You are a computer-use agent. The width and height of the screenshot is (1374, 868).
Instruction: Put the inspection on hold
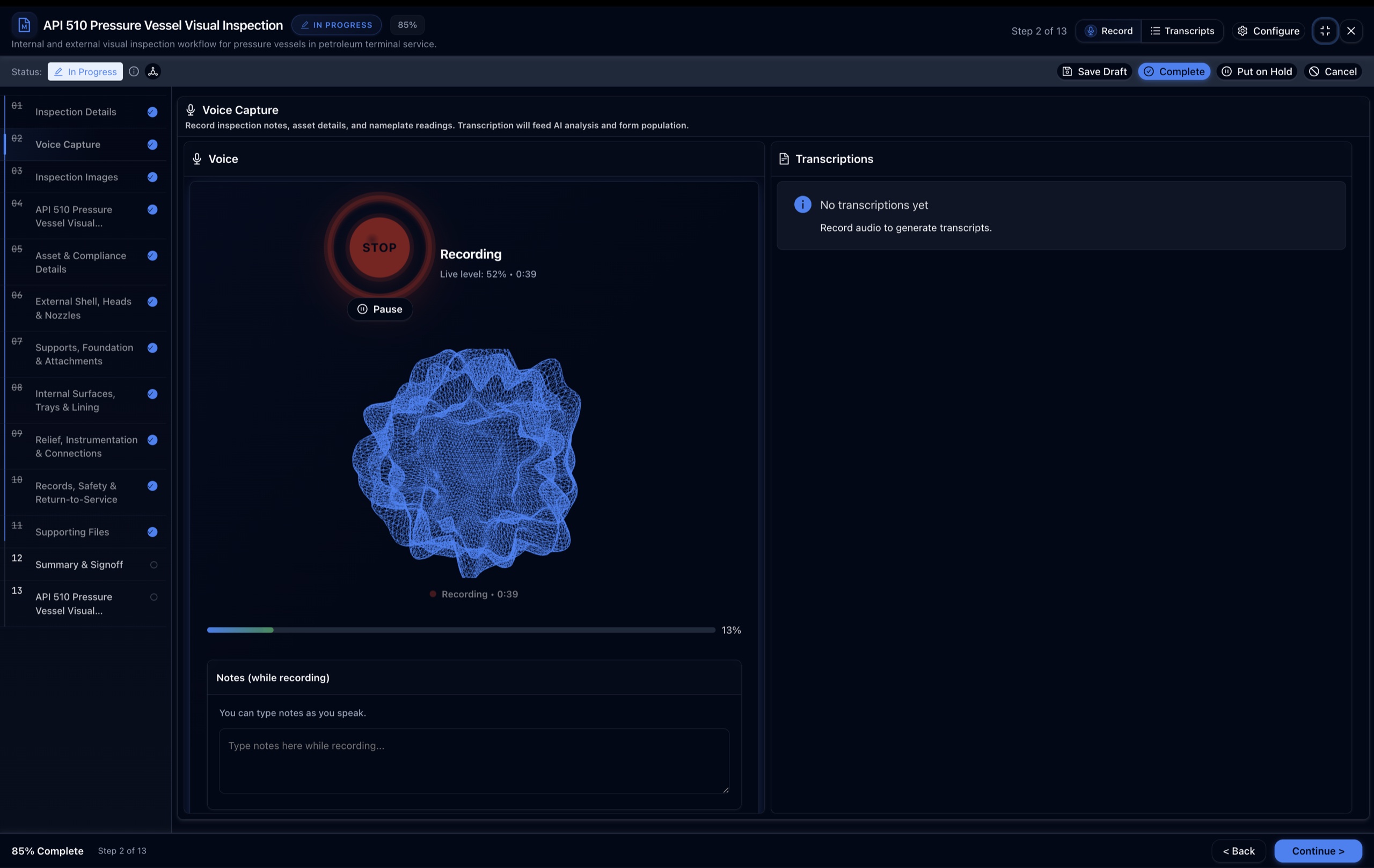coord(1256,71)
